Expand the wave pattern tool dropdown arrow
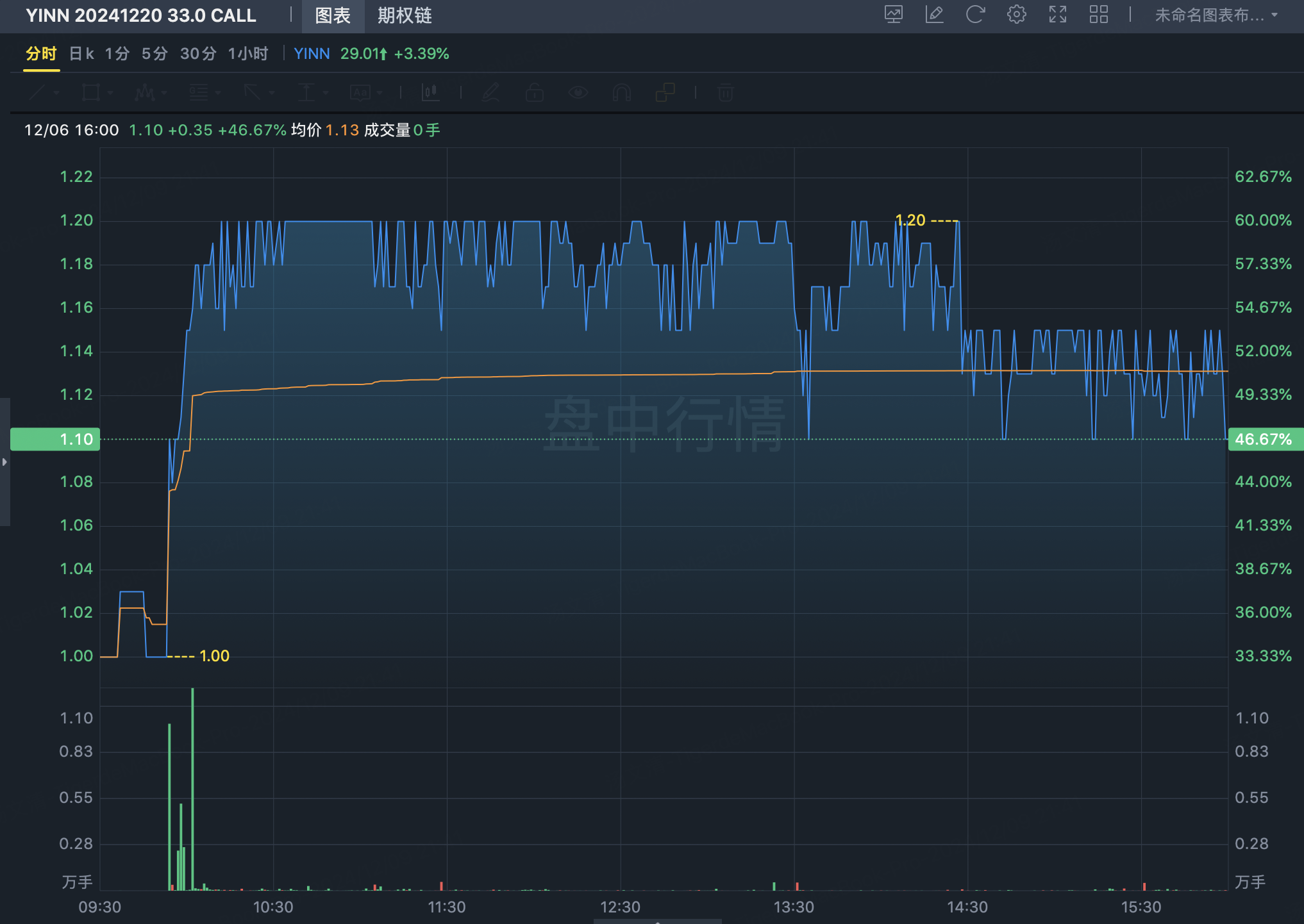 coord(164,94)
